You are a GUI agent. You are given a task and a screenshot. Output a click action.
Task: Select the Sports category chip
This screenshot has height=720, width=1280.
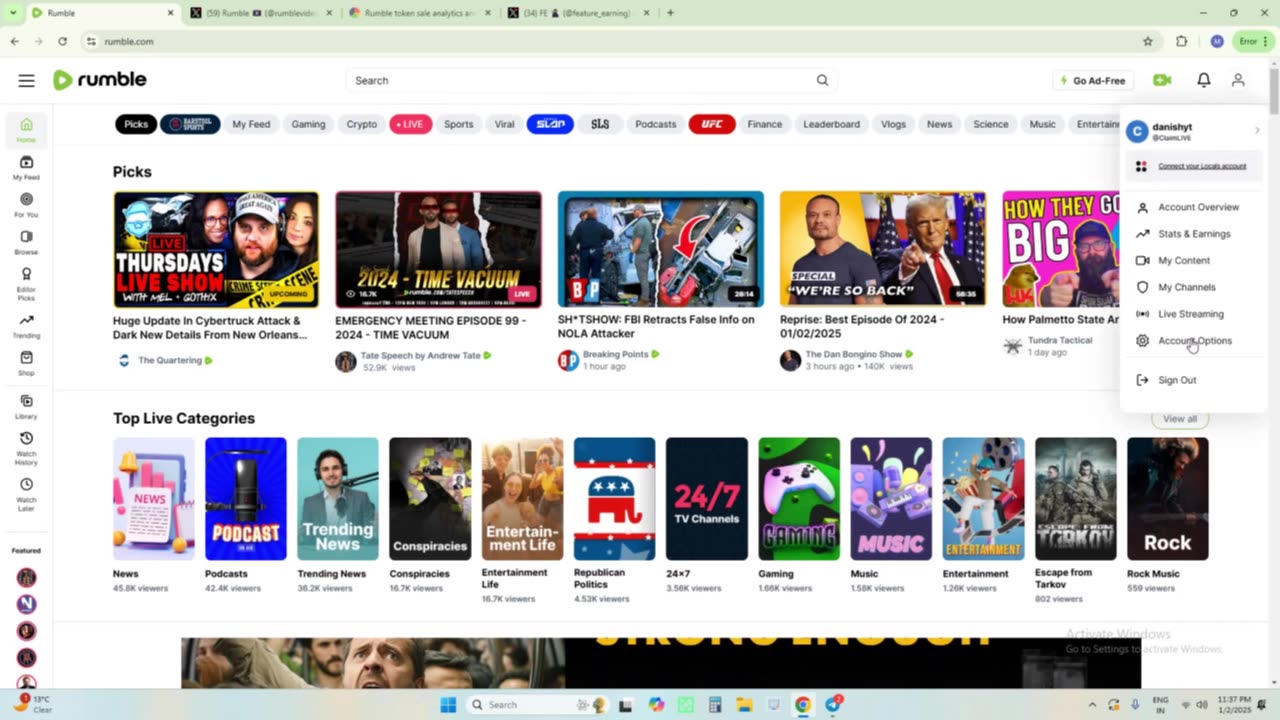coord(459,124)
